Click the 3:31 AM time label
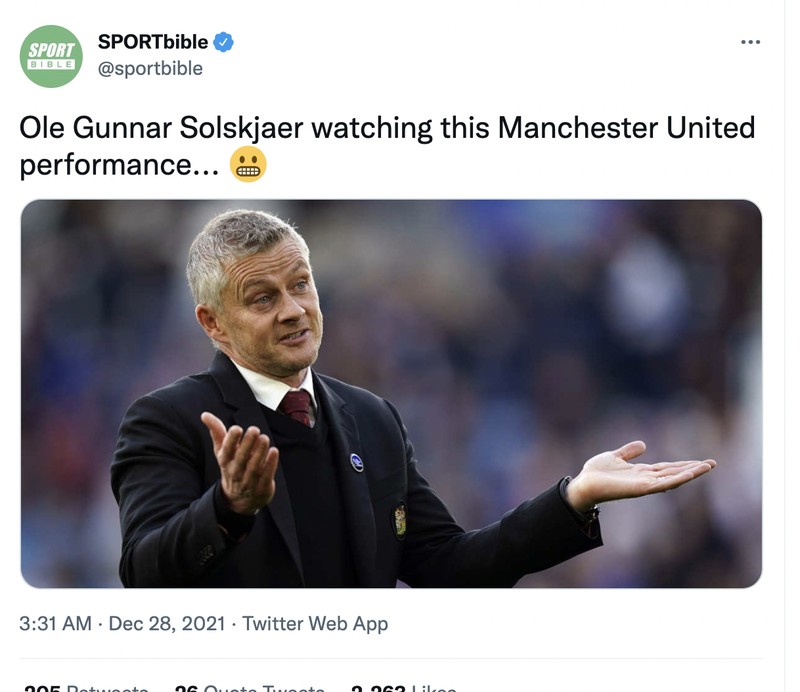Image resolution: width=800 pixels, height=692 pixels. tap(56, 624)
